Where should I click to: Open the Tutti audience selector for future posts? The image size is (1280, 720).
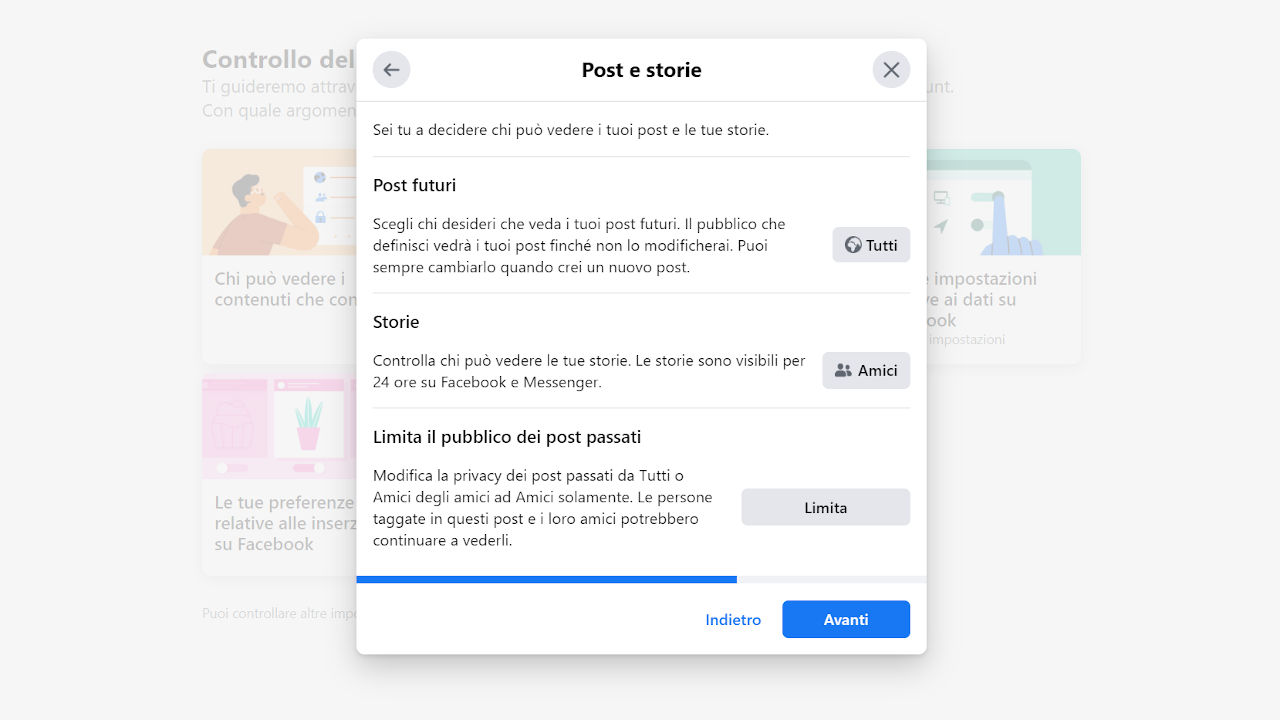pyautogui.click(x=871, y=245)
